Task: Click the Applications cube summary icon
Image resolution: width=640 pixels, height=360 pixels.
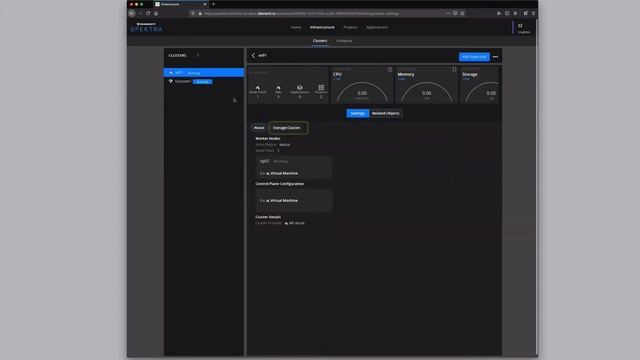Action: (x=300, y=87)
